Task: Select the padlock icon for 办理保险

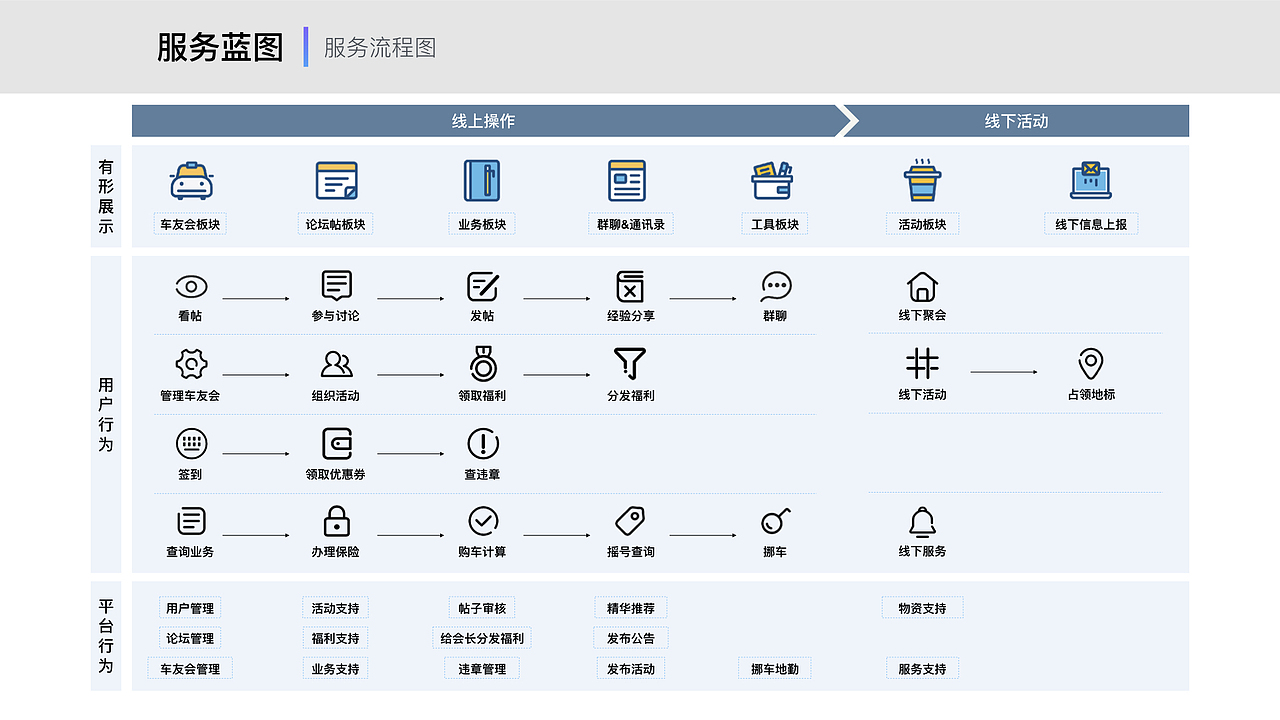Action: click(337, 521)
